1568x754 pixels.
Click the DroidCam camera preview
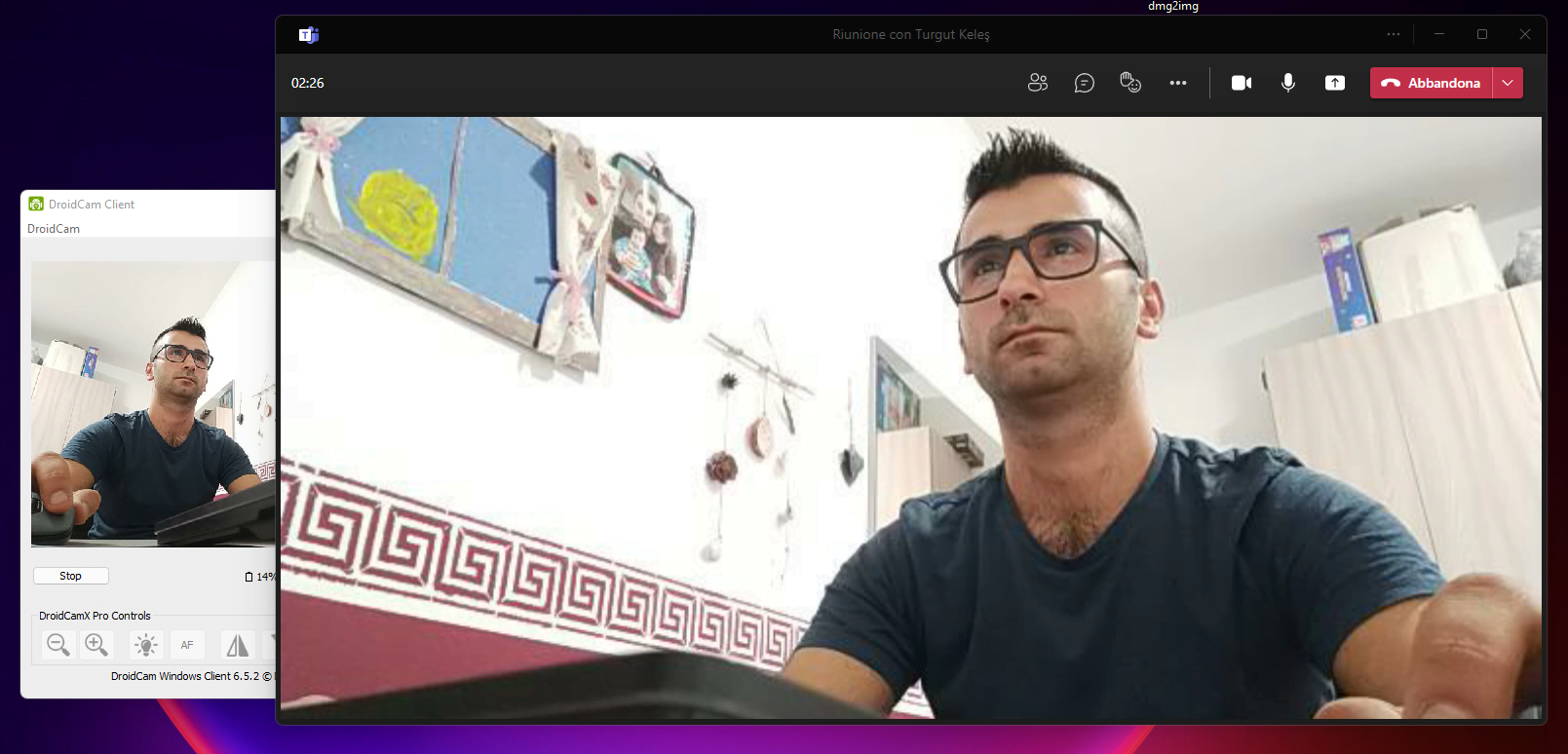tap(153, 403)
